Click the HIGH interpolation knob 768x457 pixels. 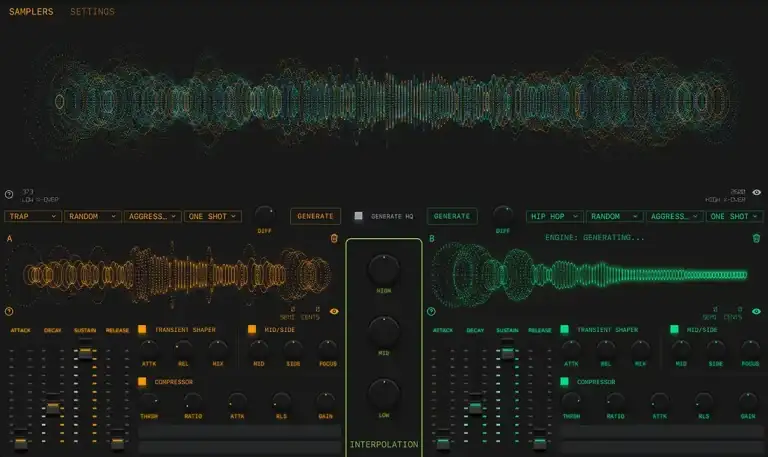(x=384, y=269)
